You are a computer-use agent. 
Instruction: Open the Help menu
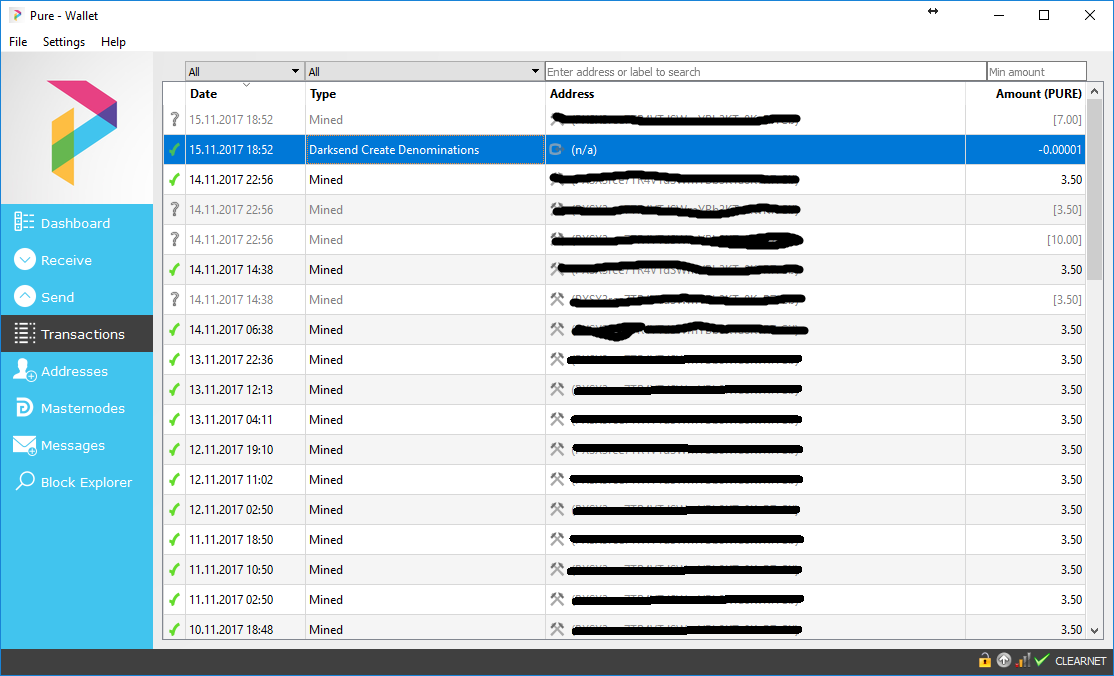click(113, 42)
